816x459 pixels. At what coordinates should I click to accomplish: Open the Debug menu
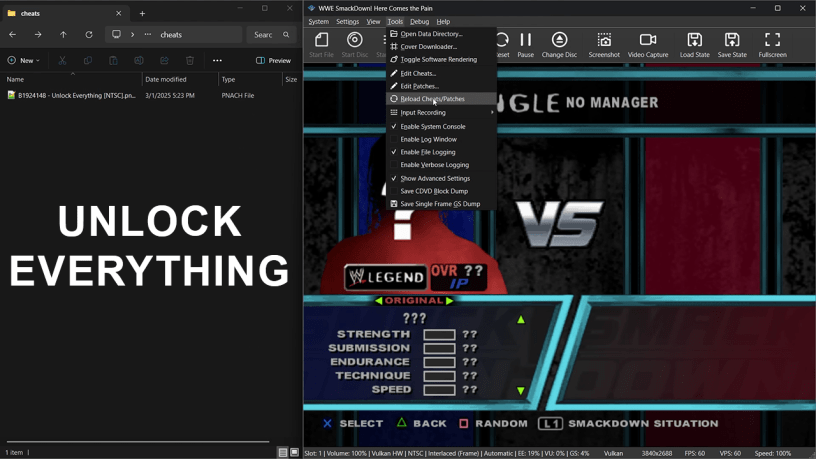[419, 21]
